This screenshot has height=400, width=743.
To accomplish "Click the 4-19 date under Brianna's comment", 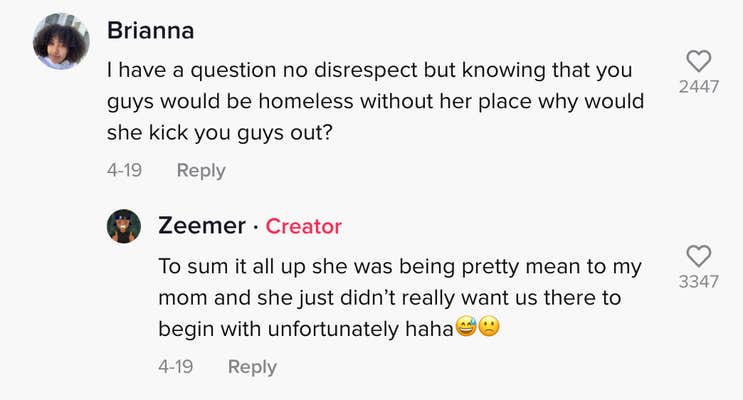I will coord(124,171).
